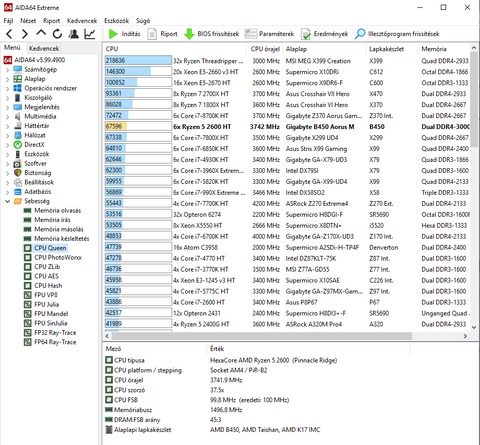Expand the Alaplap tree node
The height and width of the screenshot is (445, 480).
point(7,79)
